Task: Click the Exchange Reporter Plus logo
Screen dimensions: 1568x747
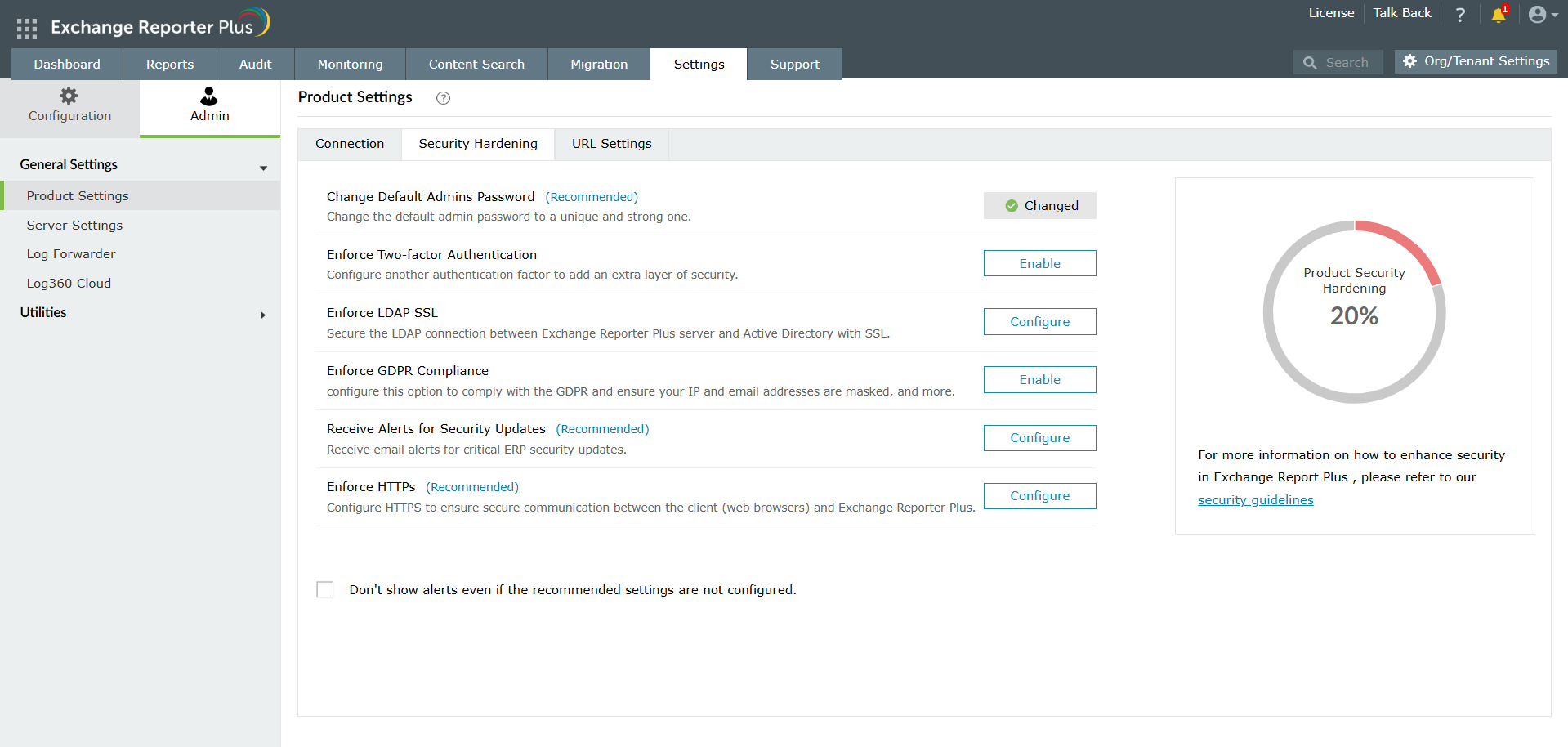Action: tap(160, 25)
